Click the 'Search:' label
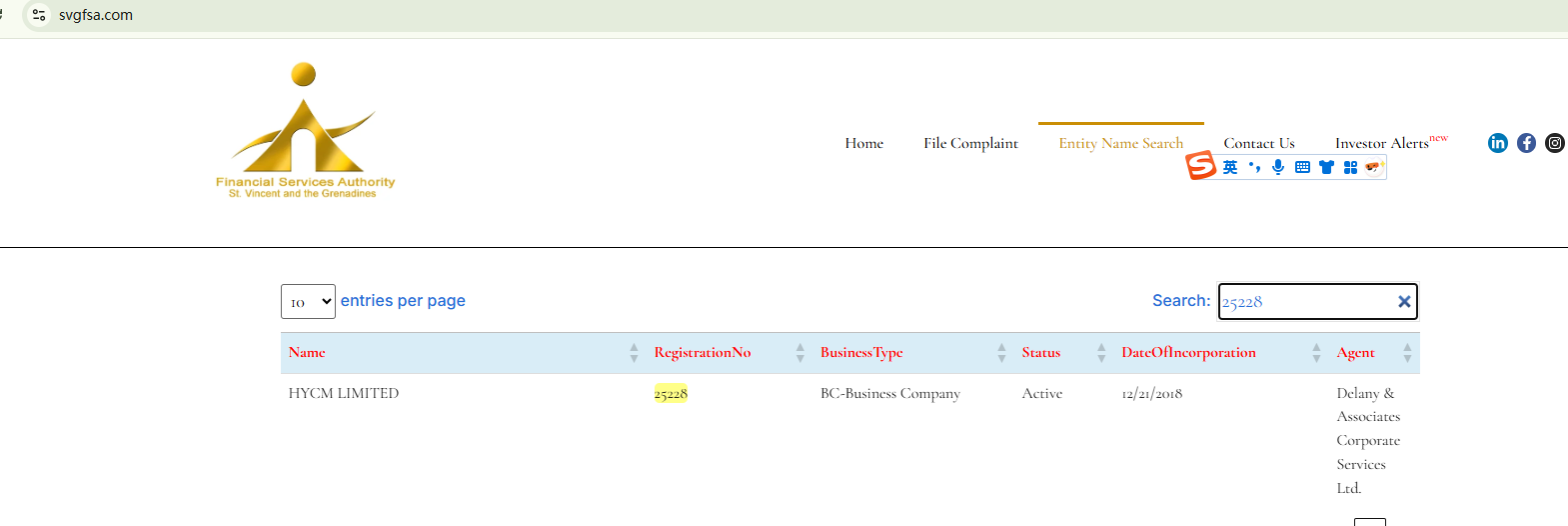This screenshot has height=526, width=1568. pos(1181,300)
